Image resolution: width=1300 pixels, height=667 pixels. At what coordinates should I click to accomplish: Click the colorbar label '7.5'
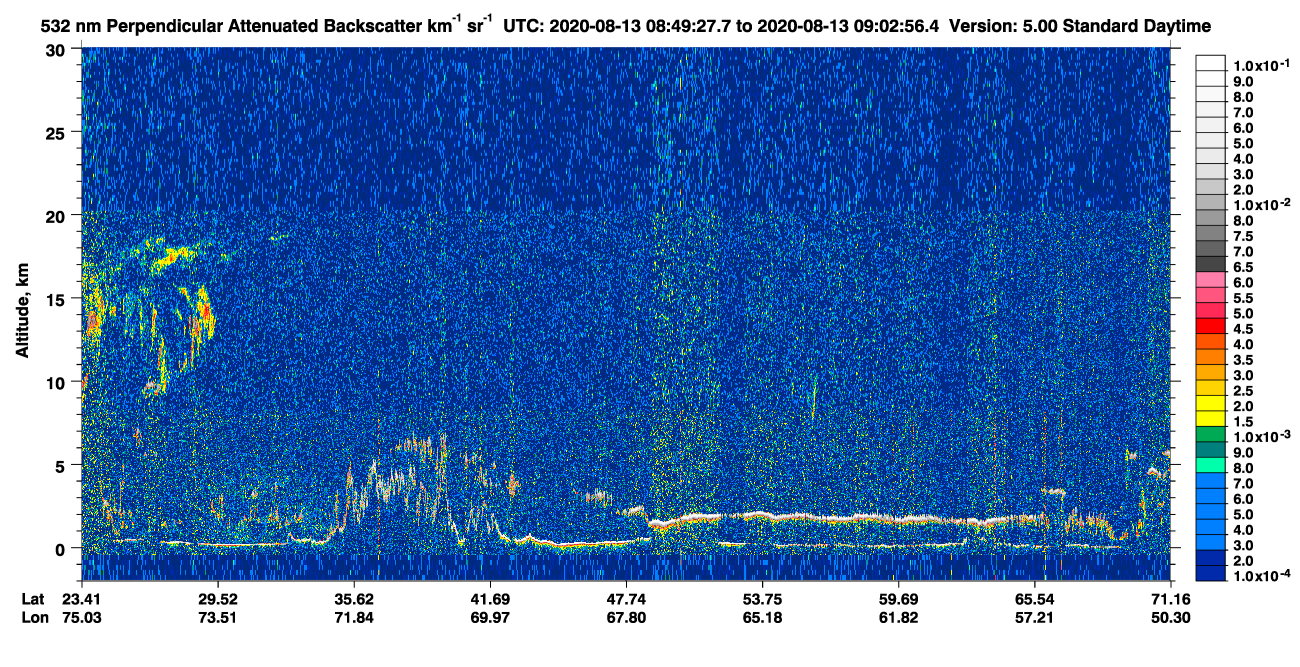(x=1243, y=236)
